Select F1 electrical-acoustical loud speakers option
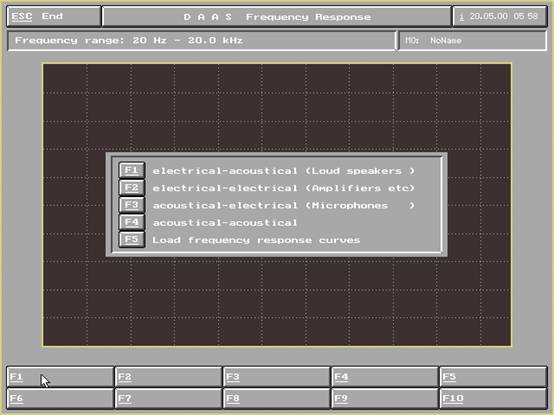 (x=132, y=171)
